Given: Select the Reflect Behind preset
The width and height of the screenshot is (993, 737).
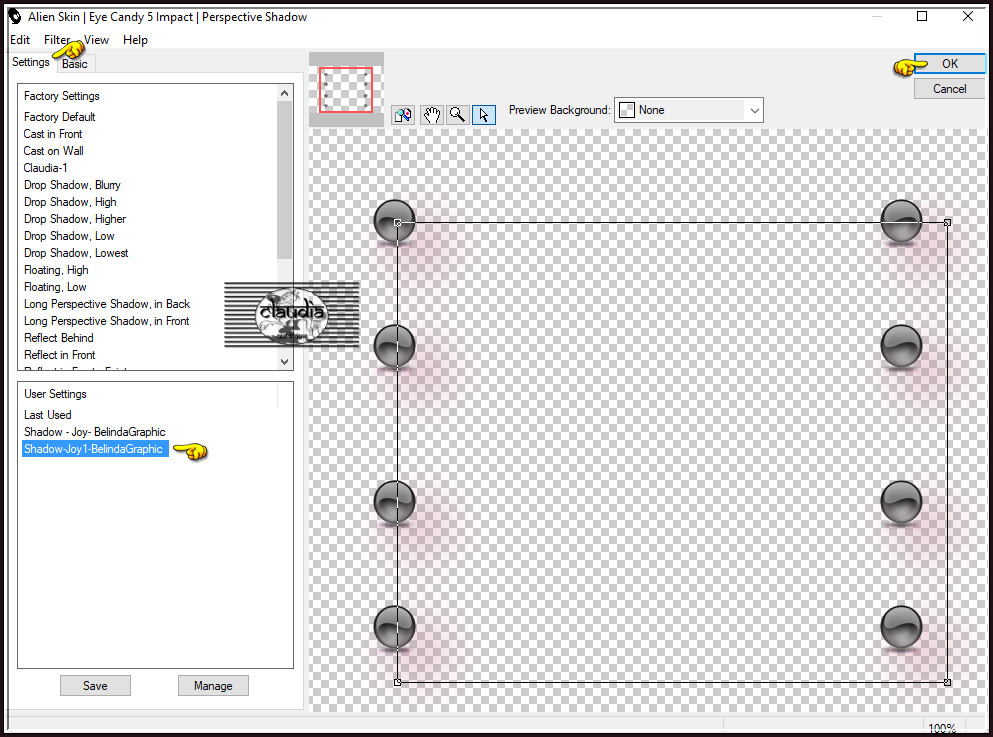Looking at the screenshot, I should click(59, 338).
